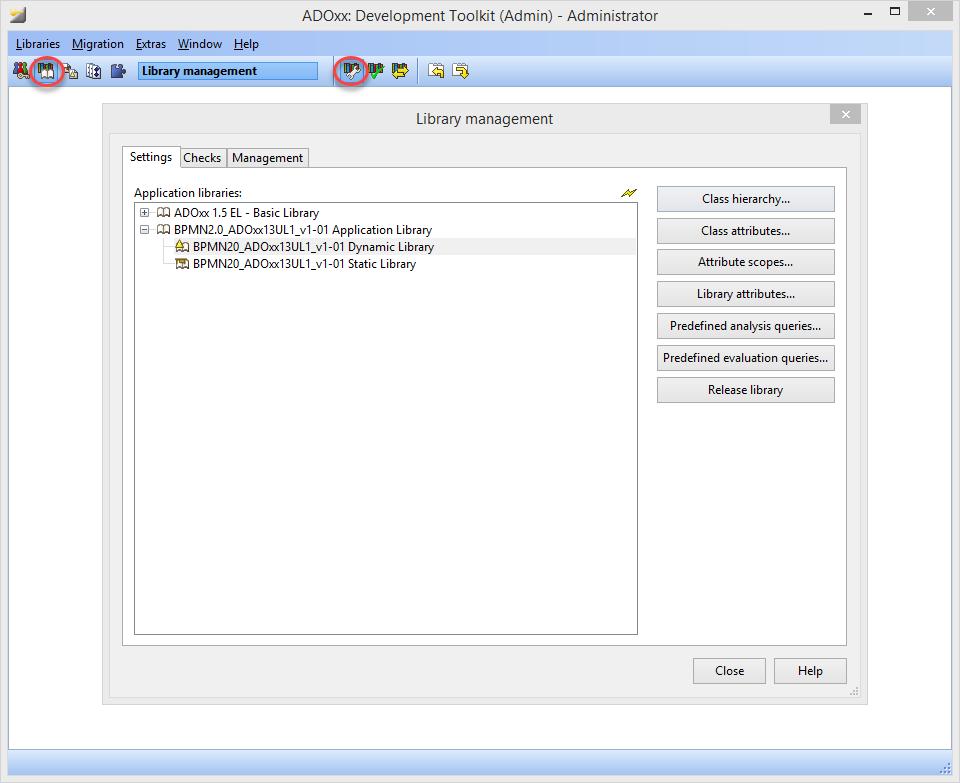960x783 pixels.
Task: Click the library Settings wrench icon
Action: pos(351,71)
